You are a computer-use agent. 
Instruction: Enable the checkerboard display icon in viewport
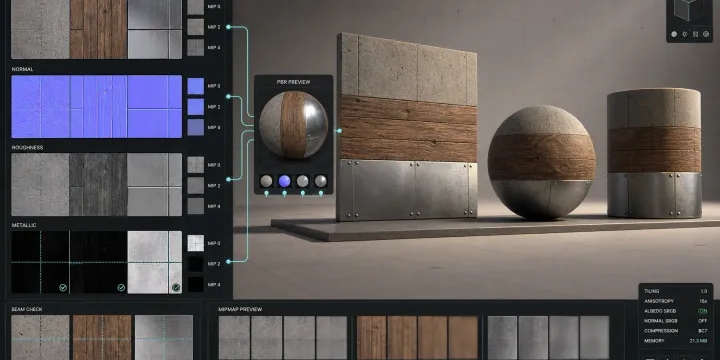(695, 34)
